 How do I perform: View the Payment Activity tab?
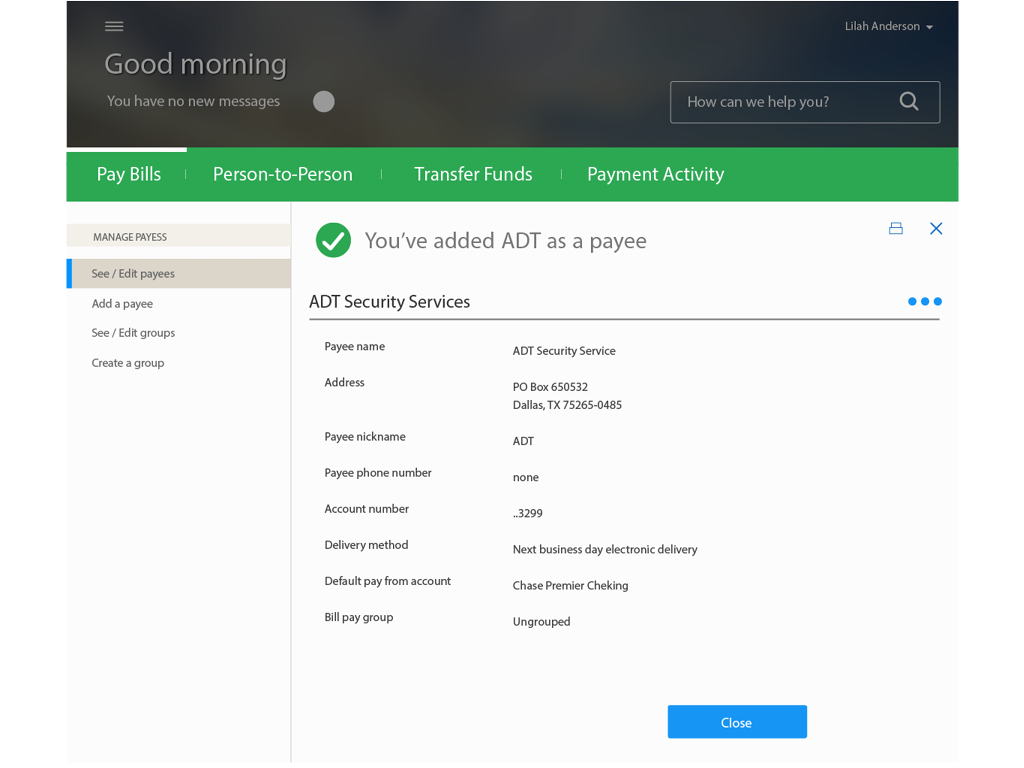point(655,174)
